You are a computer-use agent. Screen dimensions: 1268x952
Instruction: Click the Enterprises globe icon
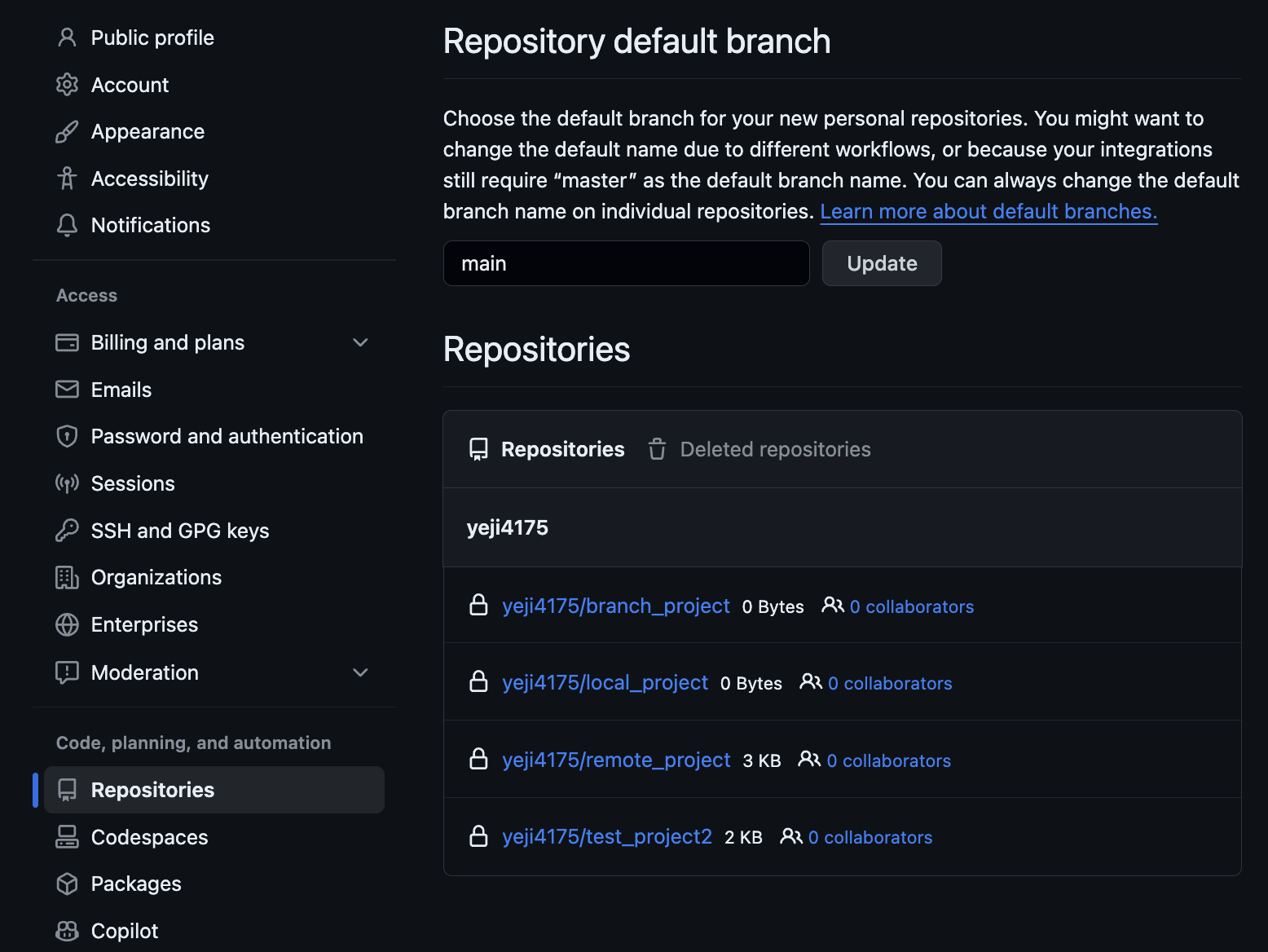67,625
